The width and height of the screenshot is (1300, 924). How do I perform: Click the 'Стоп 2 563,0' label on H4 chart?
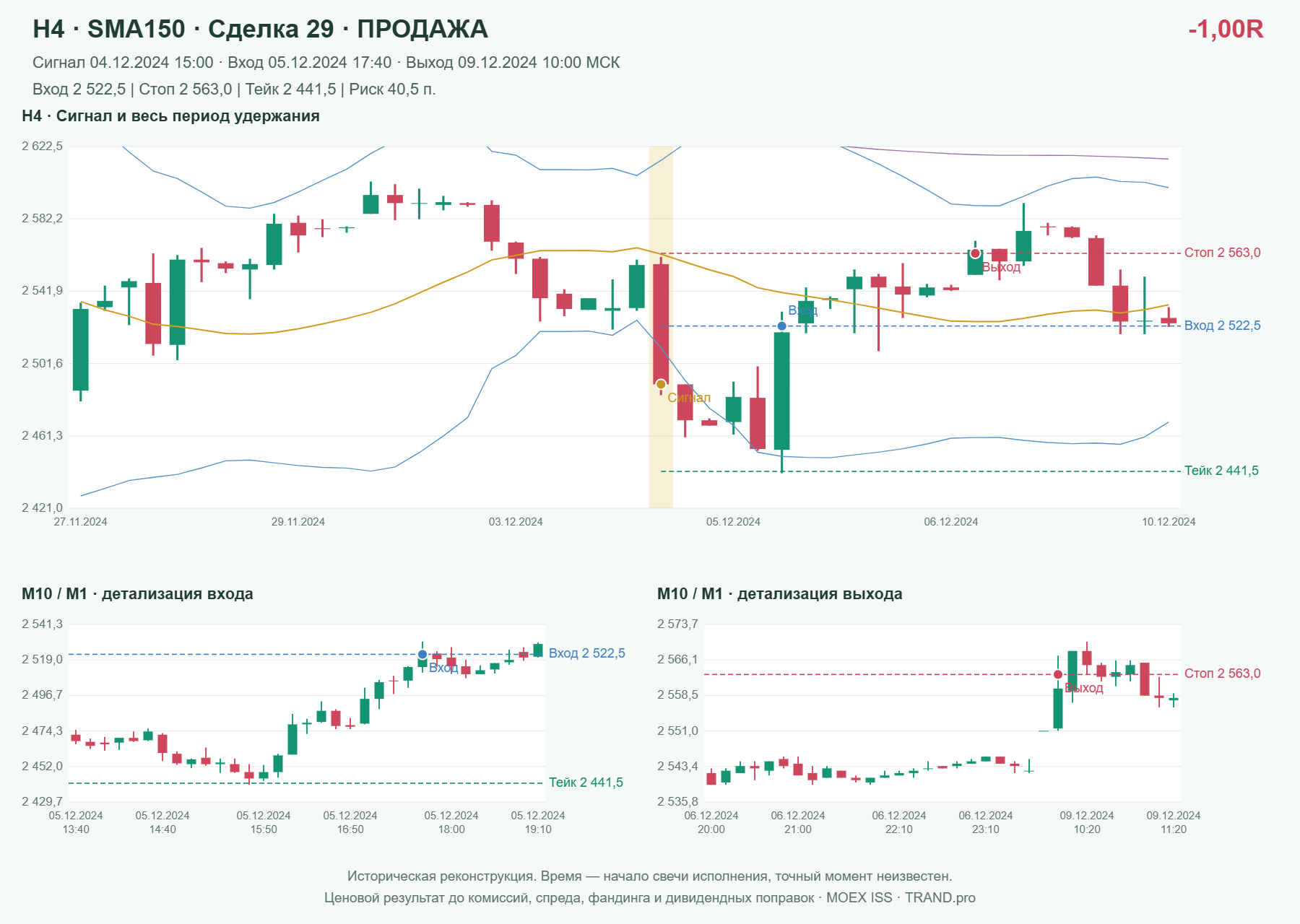[1222, 253]
